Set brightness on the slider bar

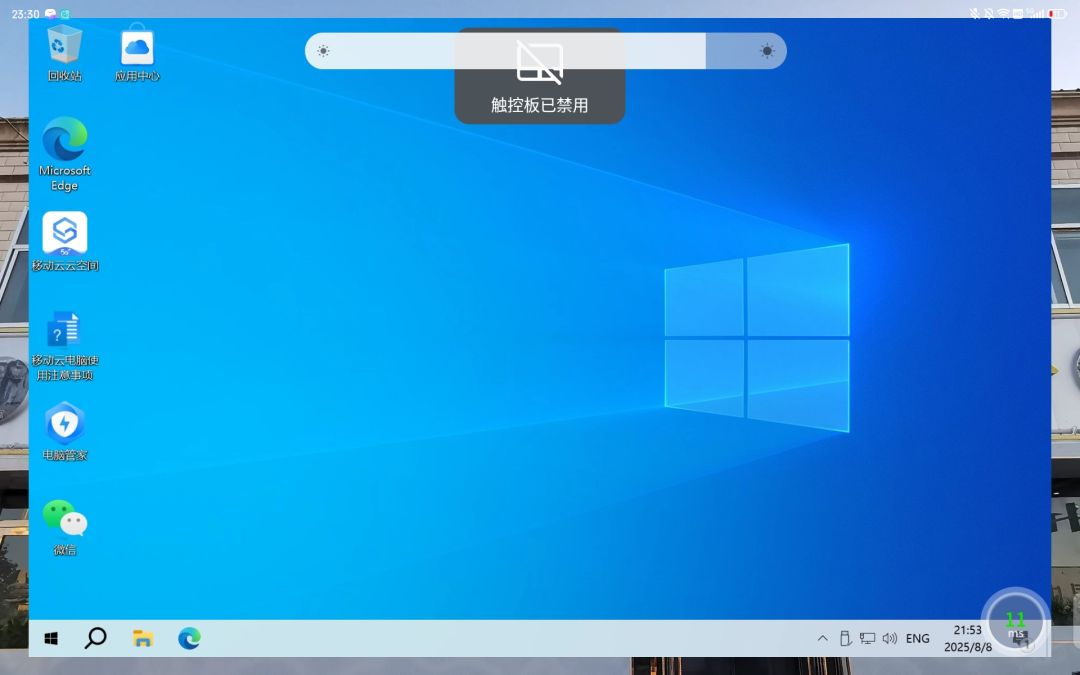click(546, 51)
